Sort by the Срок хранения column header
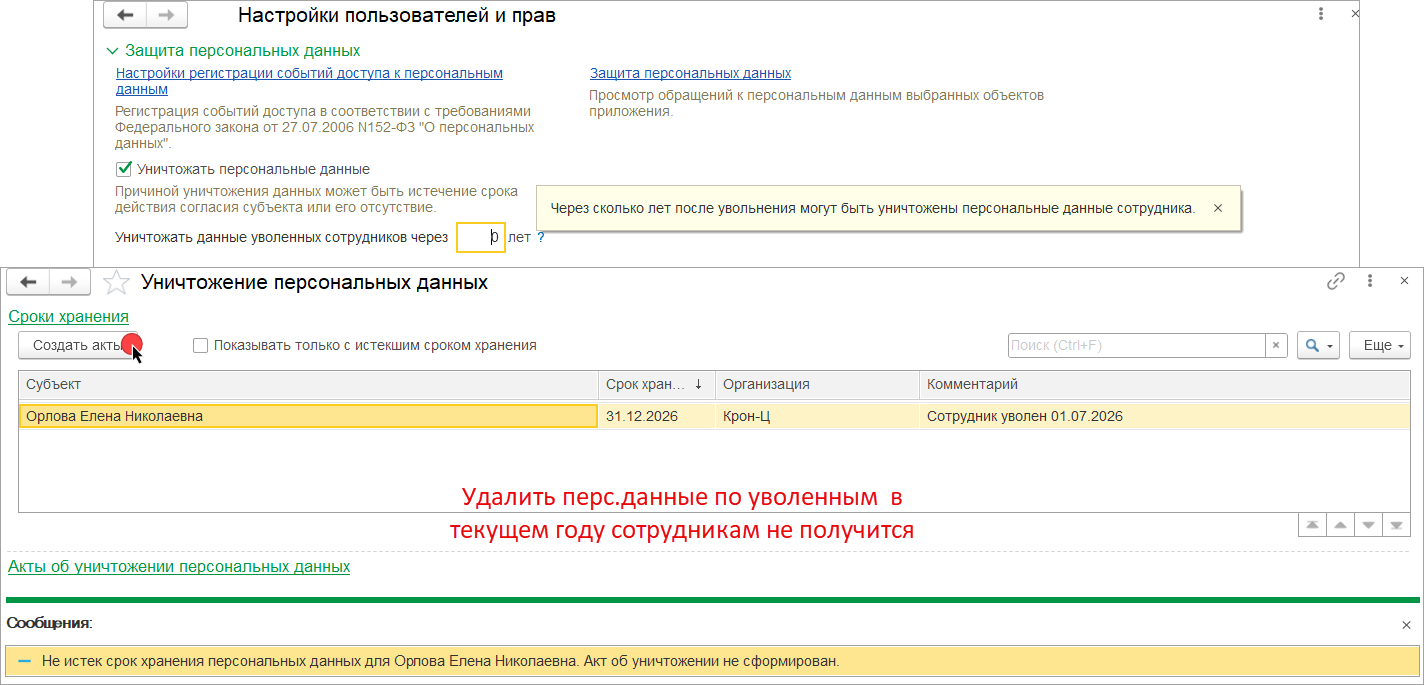This screenshot has height=685, width=1424. [656, 384]
